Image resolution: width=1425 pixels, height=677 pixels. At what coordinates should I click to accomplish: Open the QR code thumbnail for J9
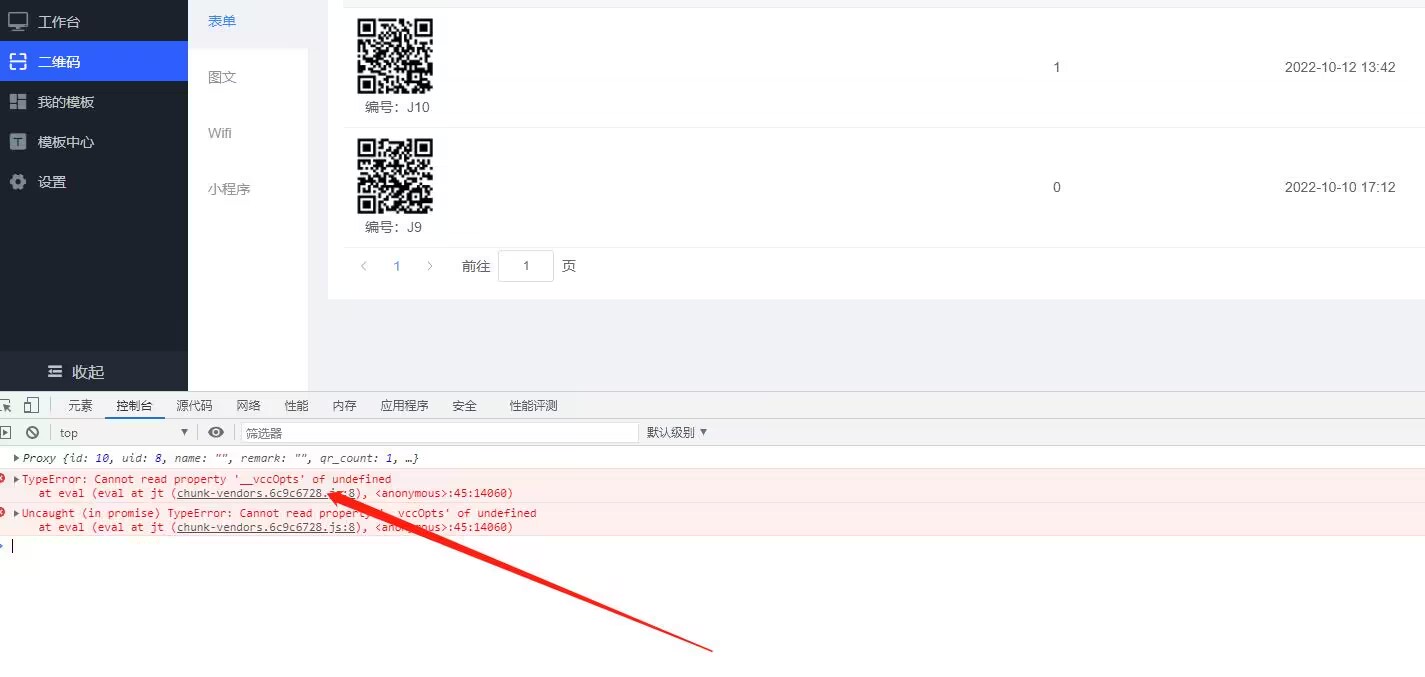(x=395, y=176)
